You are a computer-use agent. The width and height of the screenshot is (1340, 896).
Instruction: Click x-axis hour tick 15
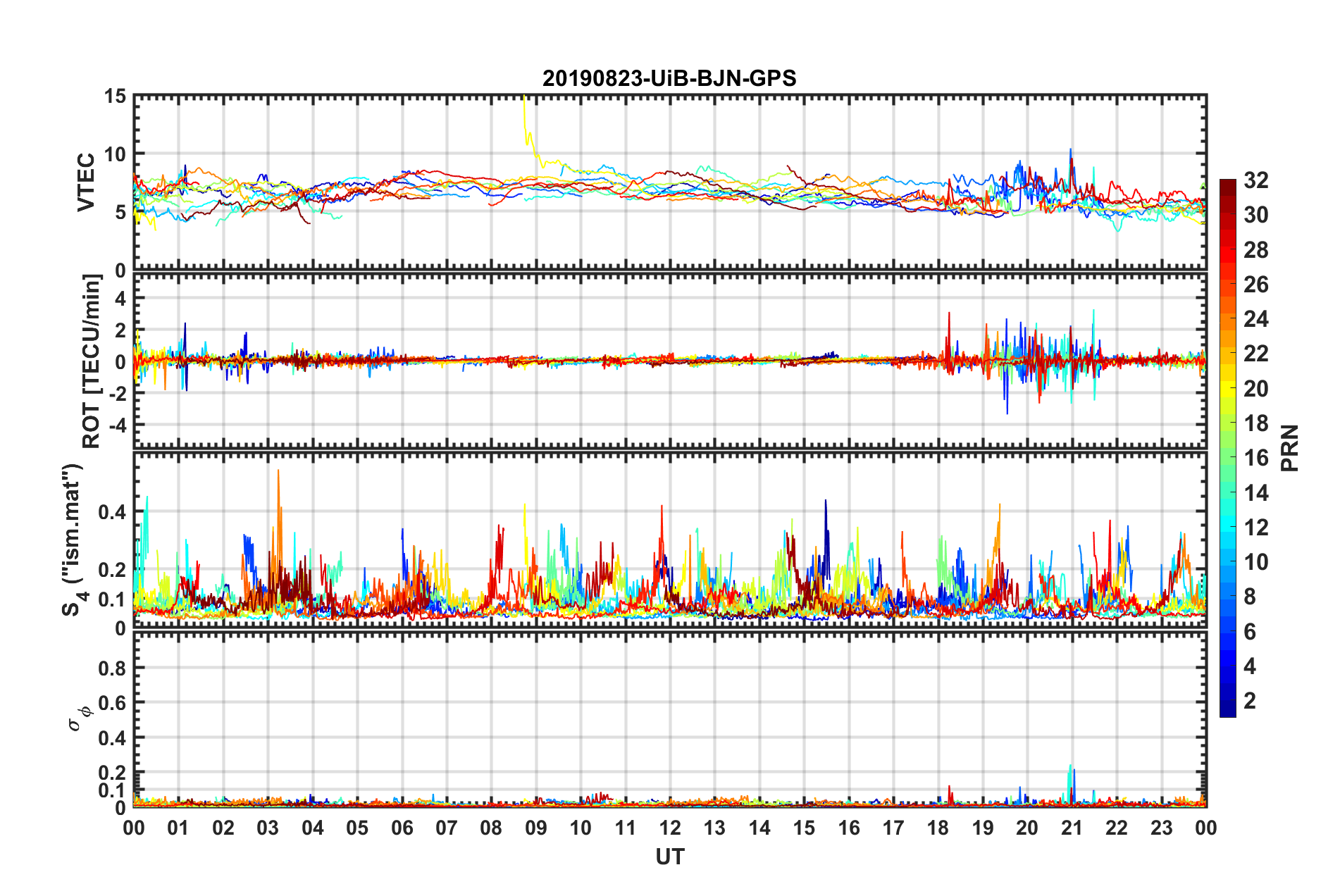(x=804, y=828)
